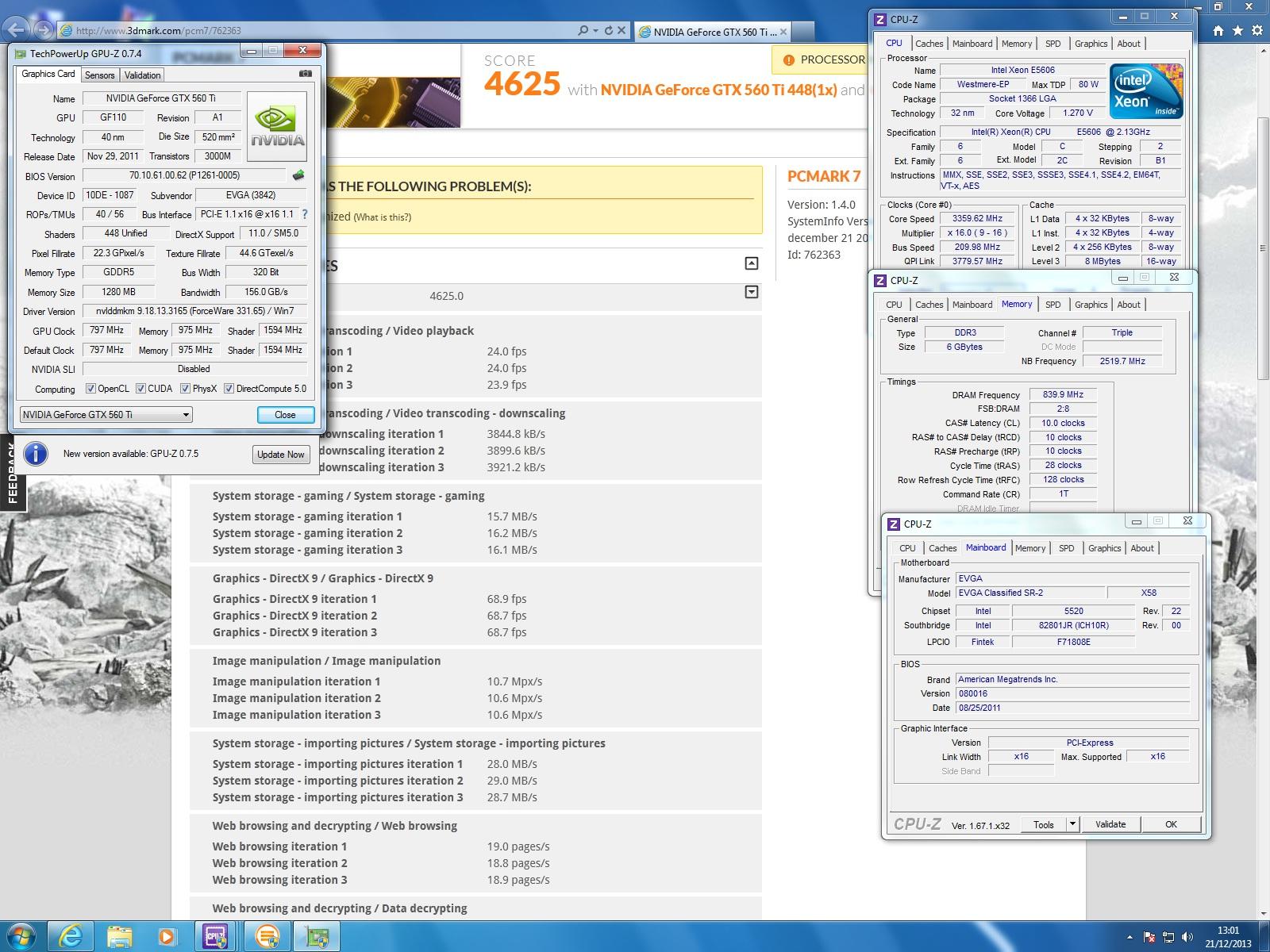
Task: Open Windows Explorer folder on taskbar
Action: (119, 937)
